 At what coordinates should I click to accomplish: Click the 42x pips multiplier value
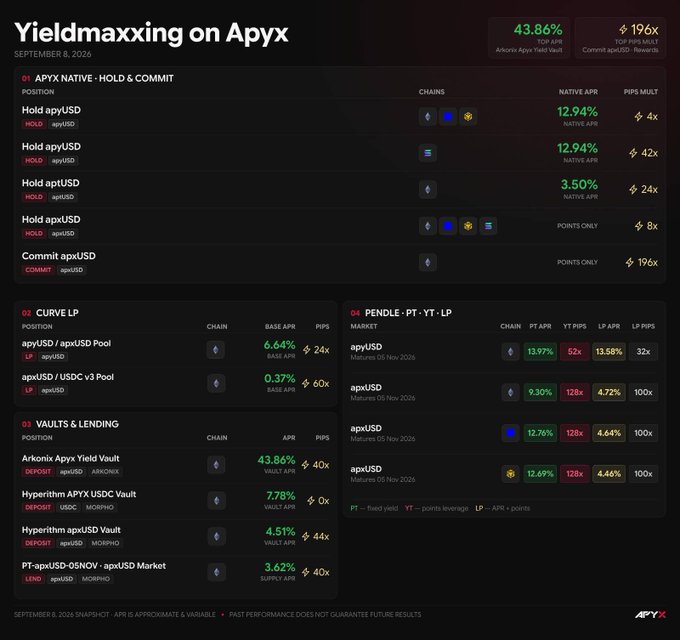(649, 153)
